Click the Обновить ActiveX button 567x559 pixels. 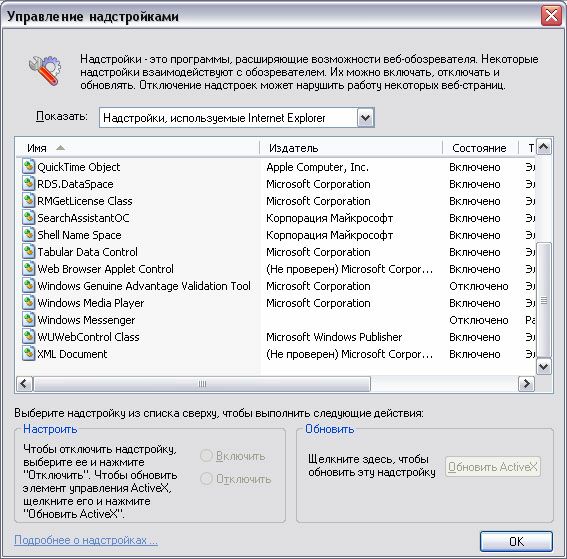coord(493,467)
